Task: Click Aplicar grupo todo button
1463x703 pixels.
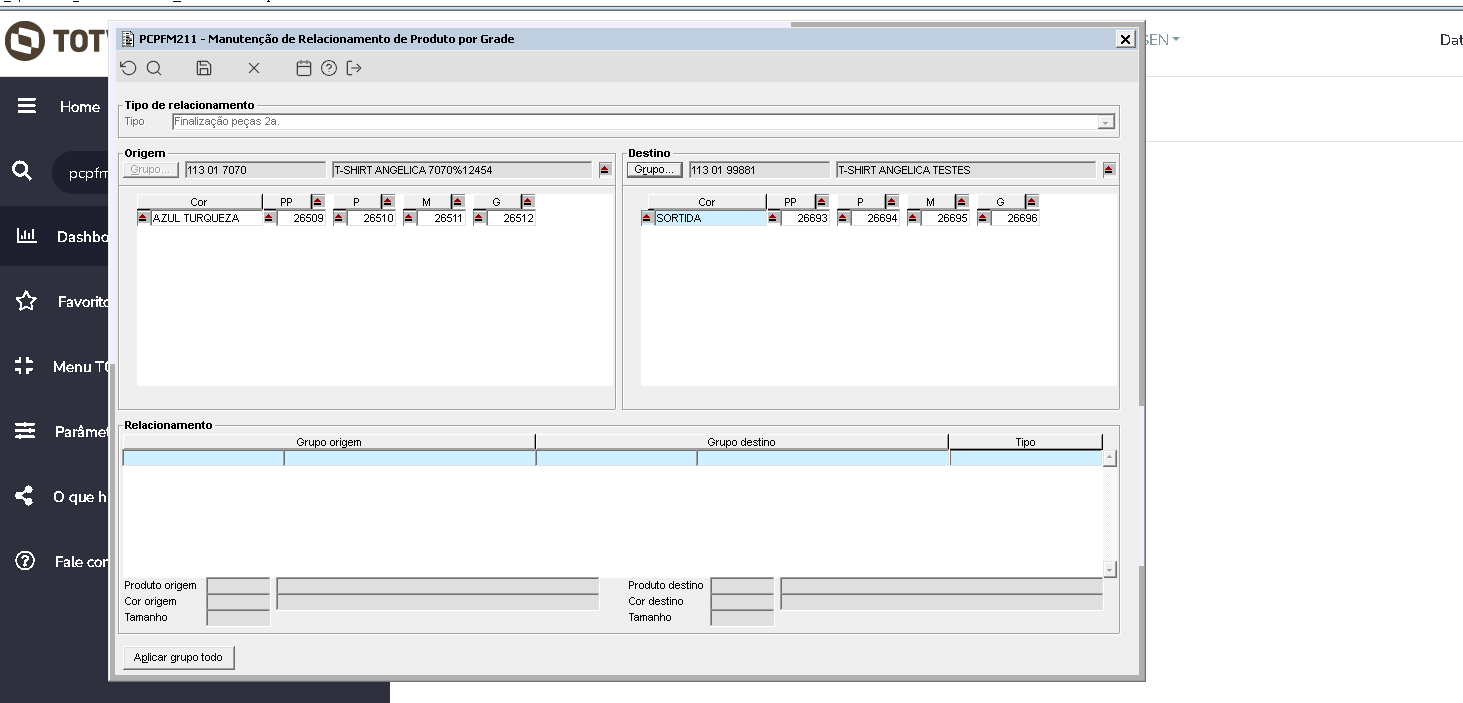Action: pyautogui.click(x=178, y=658)
